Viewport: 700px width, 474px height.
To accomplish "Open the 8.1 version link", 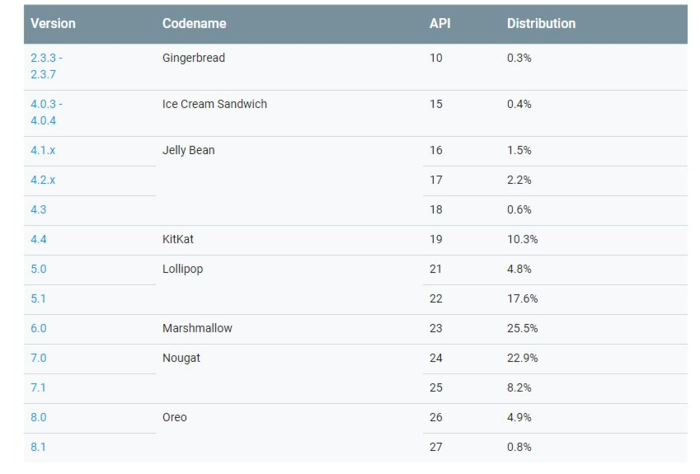I will point(39,447).
